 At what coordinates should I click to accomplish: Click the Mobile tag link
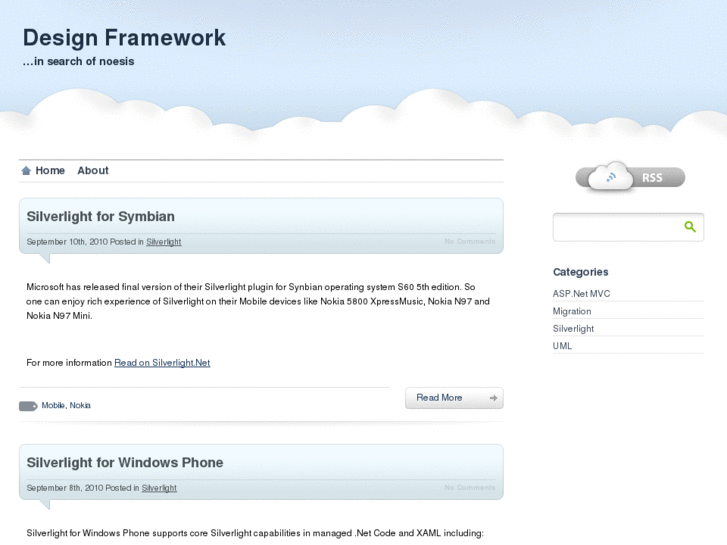click(x=53, y=405)
